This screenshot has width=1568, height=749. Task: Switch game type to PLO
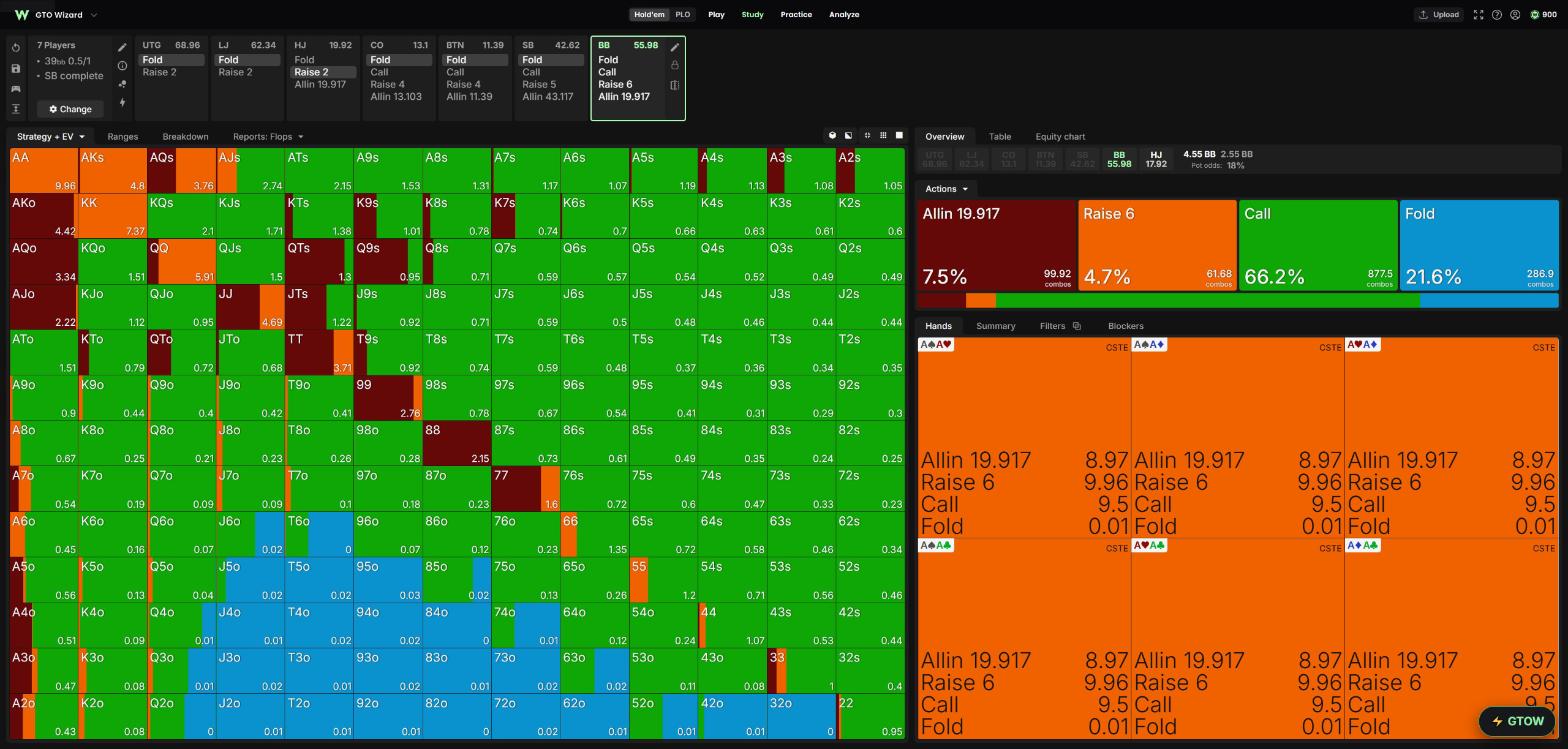click(682, 15)
